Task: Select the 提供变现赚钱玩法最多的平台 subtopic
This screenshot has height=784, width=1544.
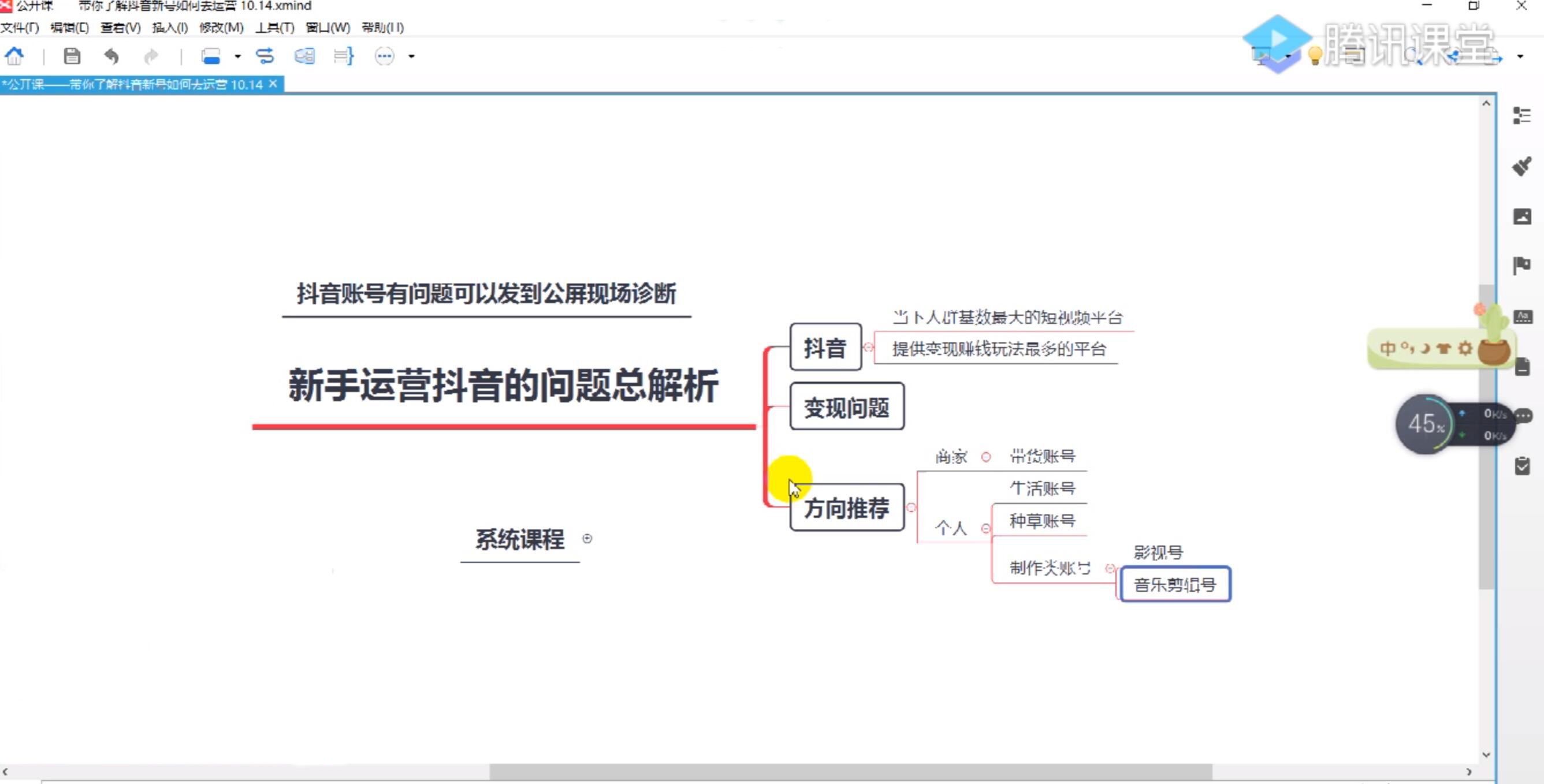Action: pos(999,349)
